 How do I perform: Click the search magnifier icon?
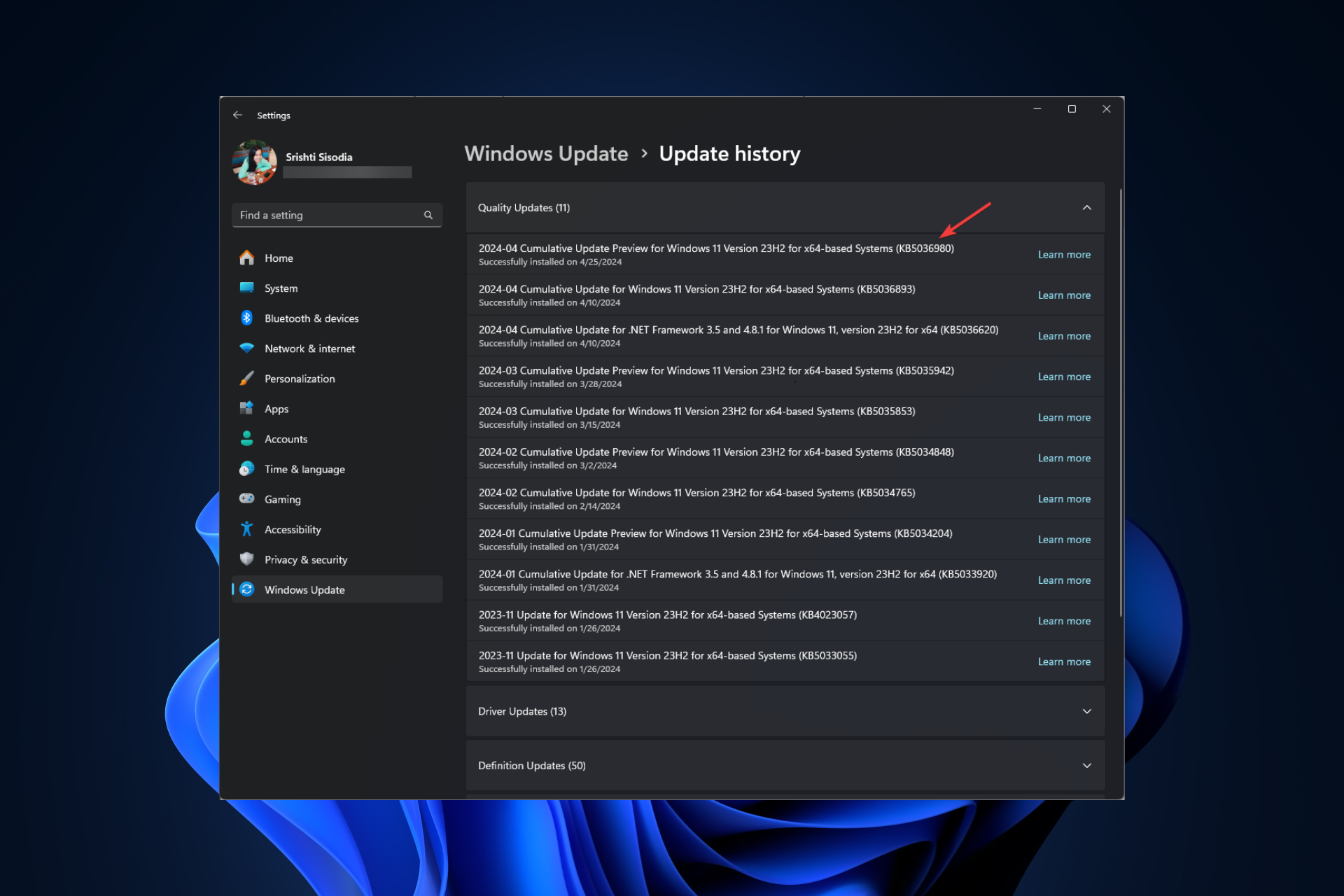(428, 215)
